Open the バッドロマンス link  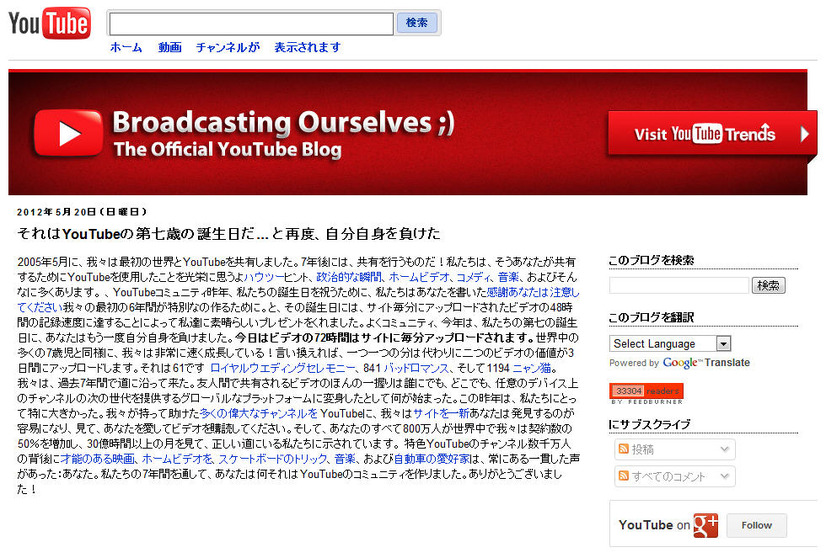click(x=416, y=368)
